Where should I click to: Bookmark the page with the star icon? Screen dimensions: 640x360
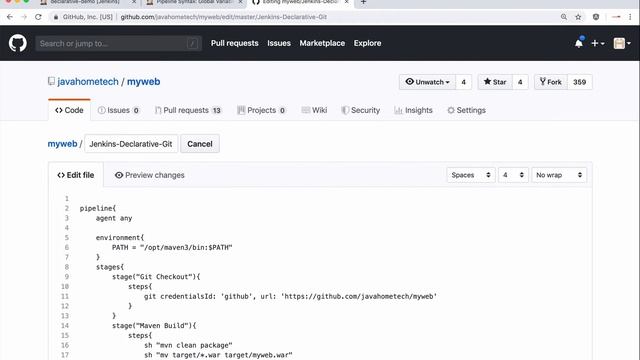tap(578, 17)
